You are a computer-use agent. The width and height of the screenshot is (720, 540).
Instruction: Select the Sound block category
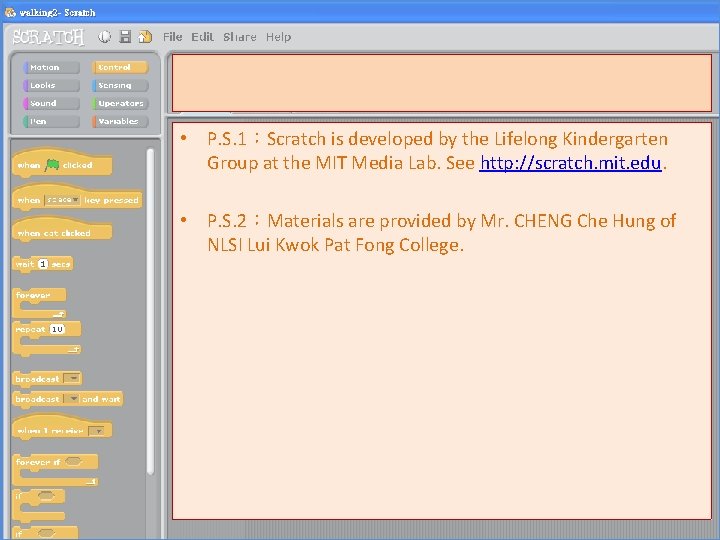click(x=51, y=103)
